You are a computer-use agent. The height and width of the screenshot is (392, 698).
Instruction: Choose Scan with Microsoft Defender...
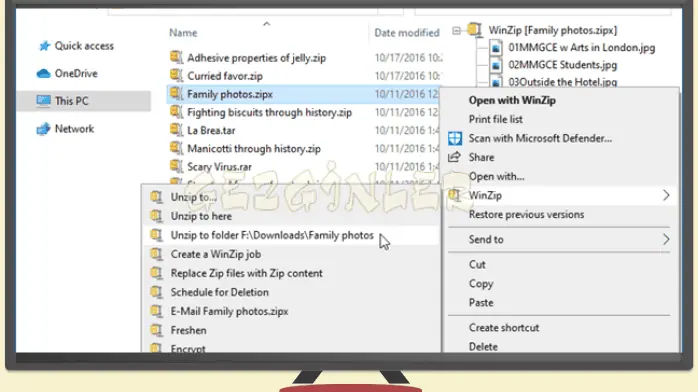tap(540, 138)
